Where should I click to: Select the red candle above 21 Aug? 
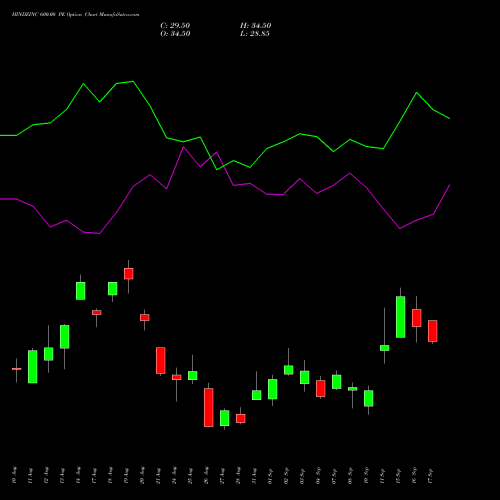tap(161, 361)
